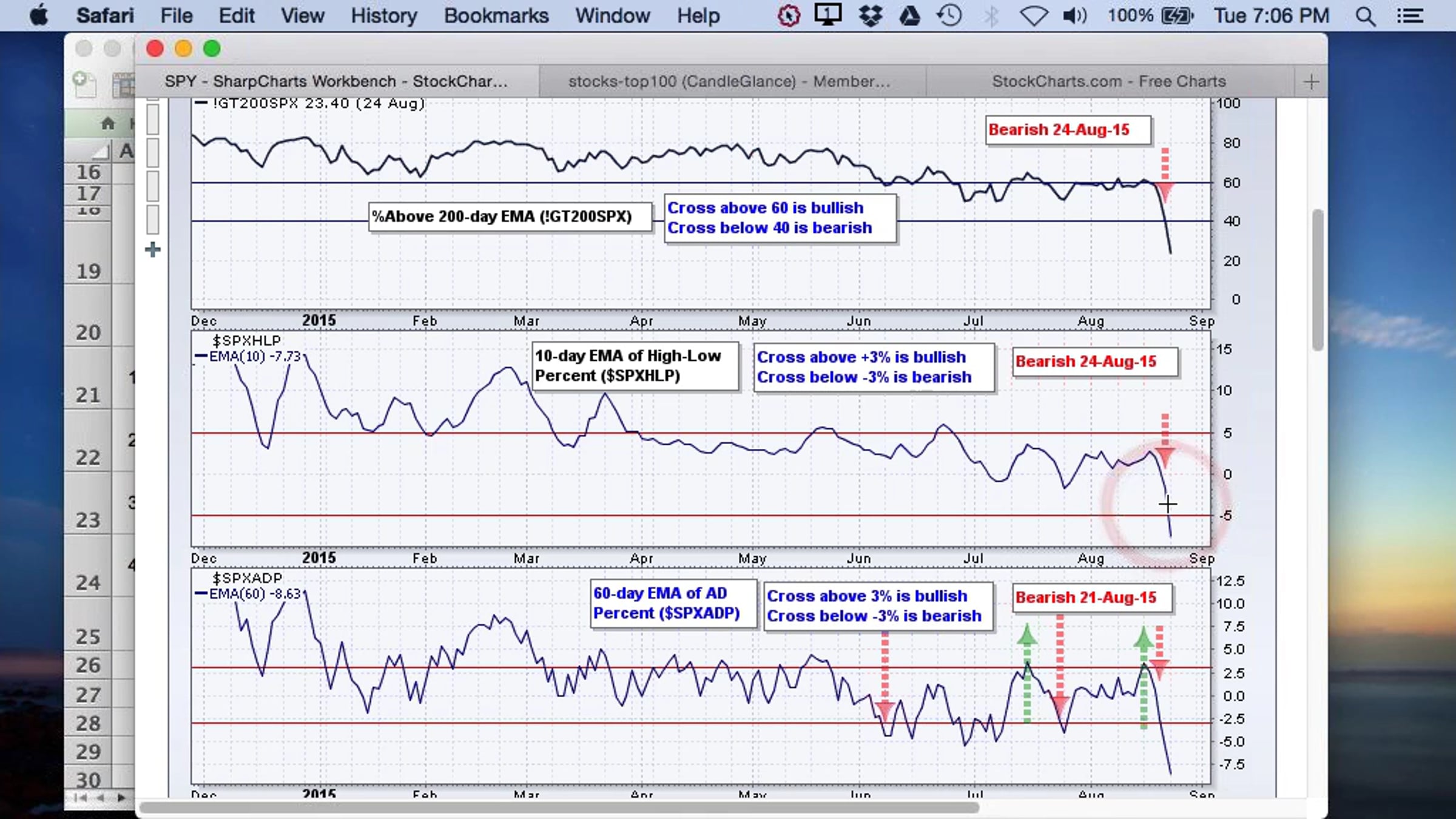Click the Dropbox menu bar icon
The height and width of the screenshot is (819, 1456).
point(870,16)
